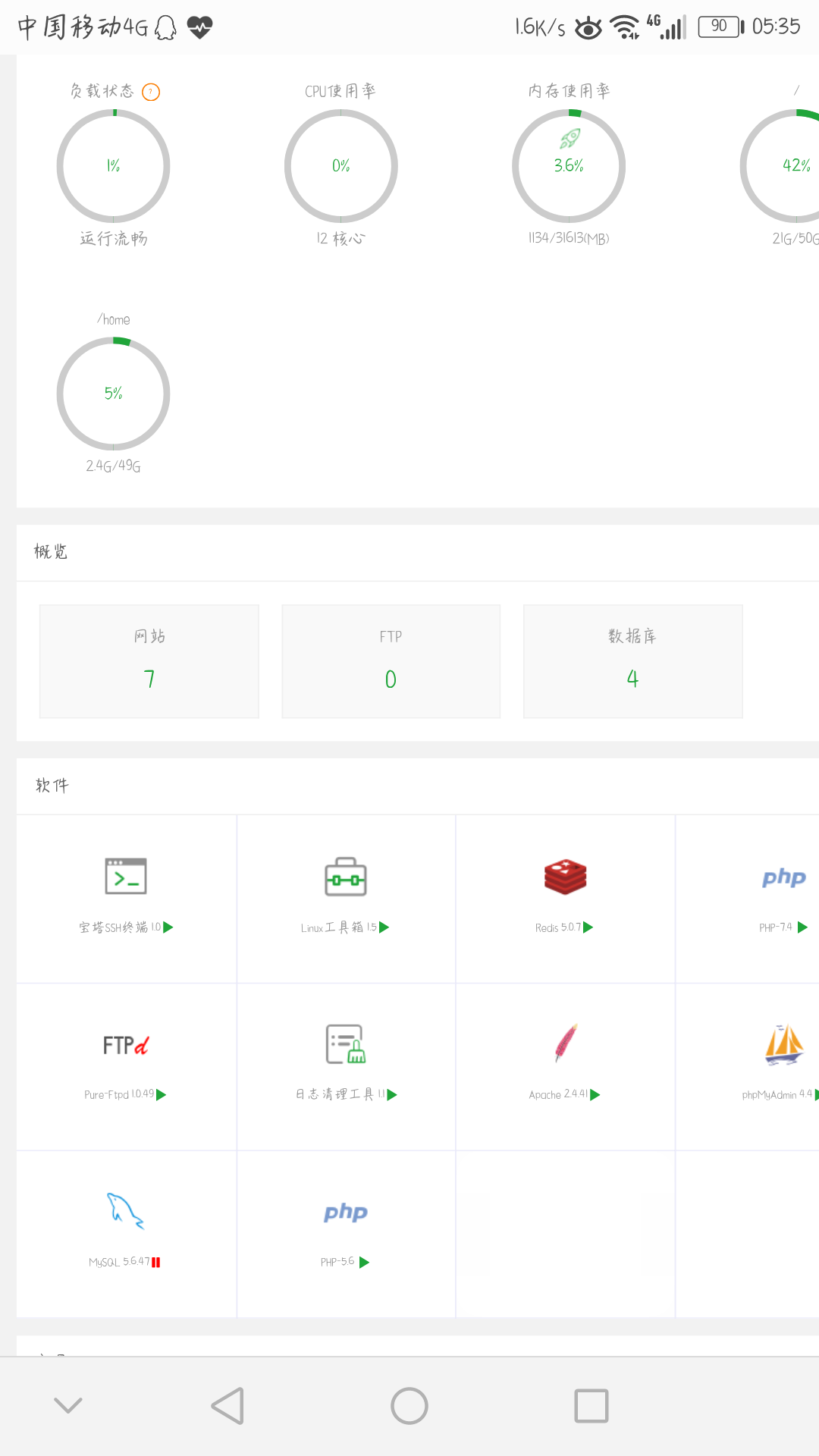Click the root disk 42% gauge
This screenshot has height=1456, width=819.
click(781, 166)
